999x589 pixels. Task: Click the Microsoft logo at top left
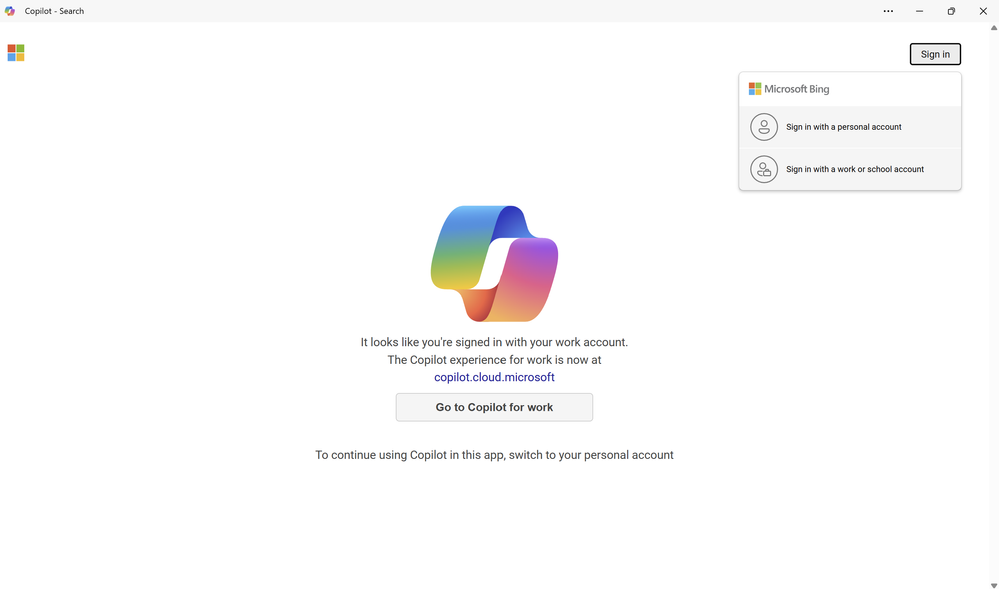16,53
